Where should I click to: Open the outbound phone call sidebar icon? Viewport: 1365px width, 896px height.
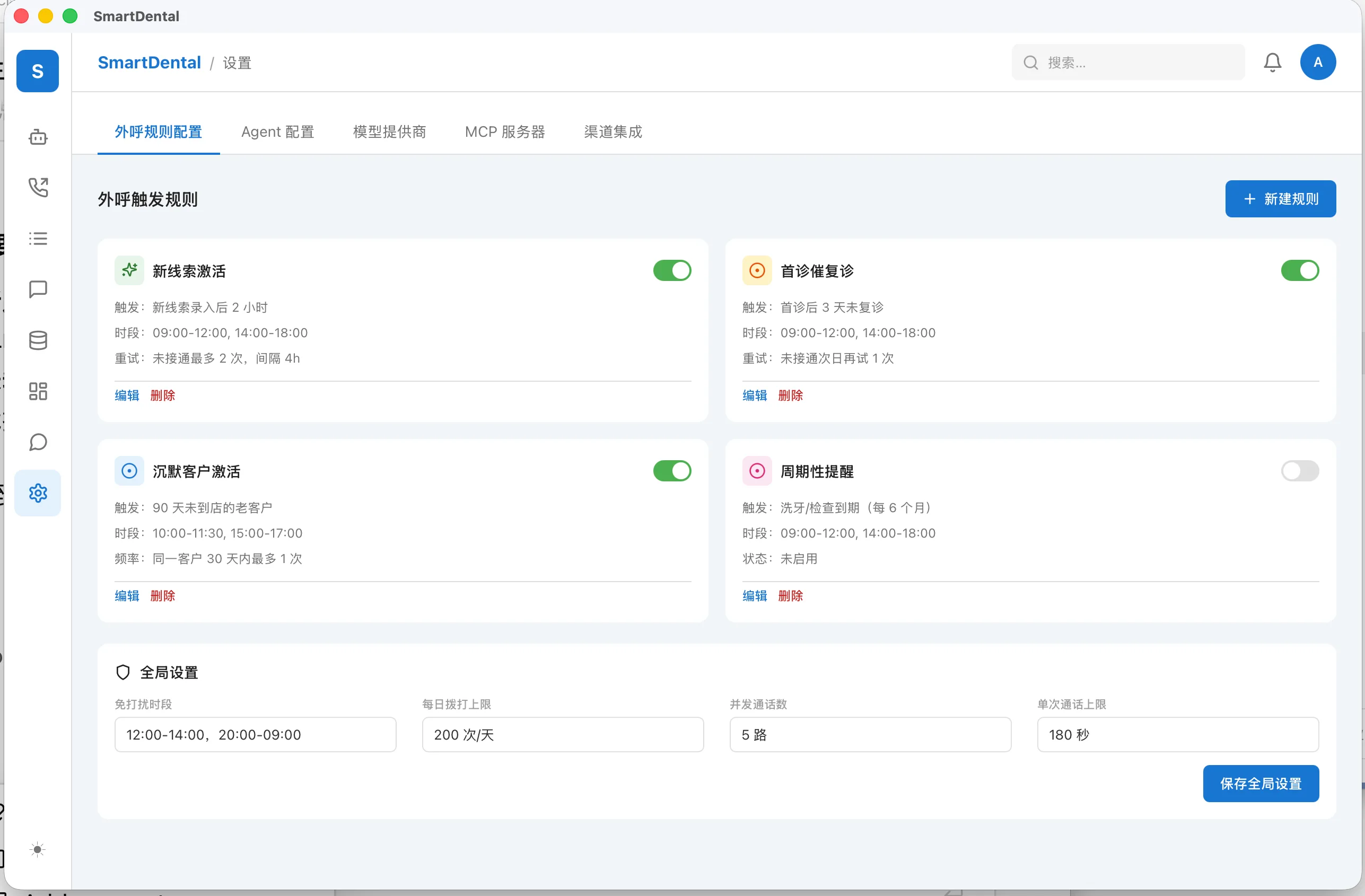click(x=38, y=188)
